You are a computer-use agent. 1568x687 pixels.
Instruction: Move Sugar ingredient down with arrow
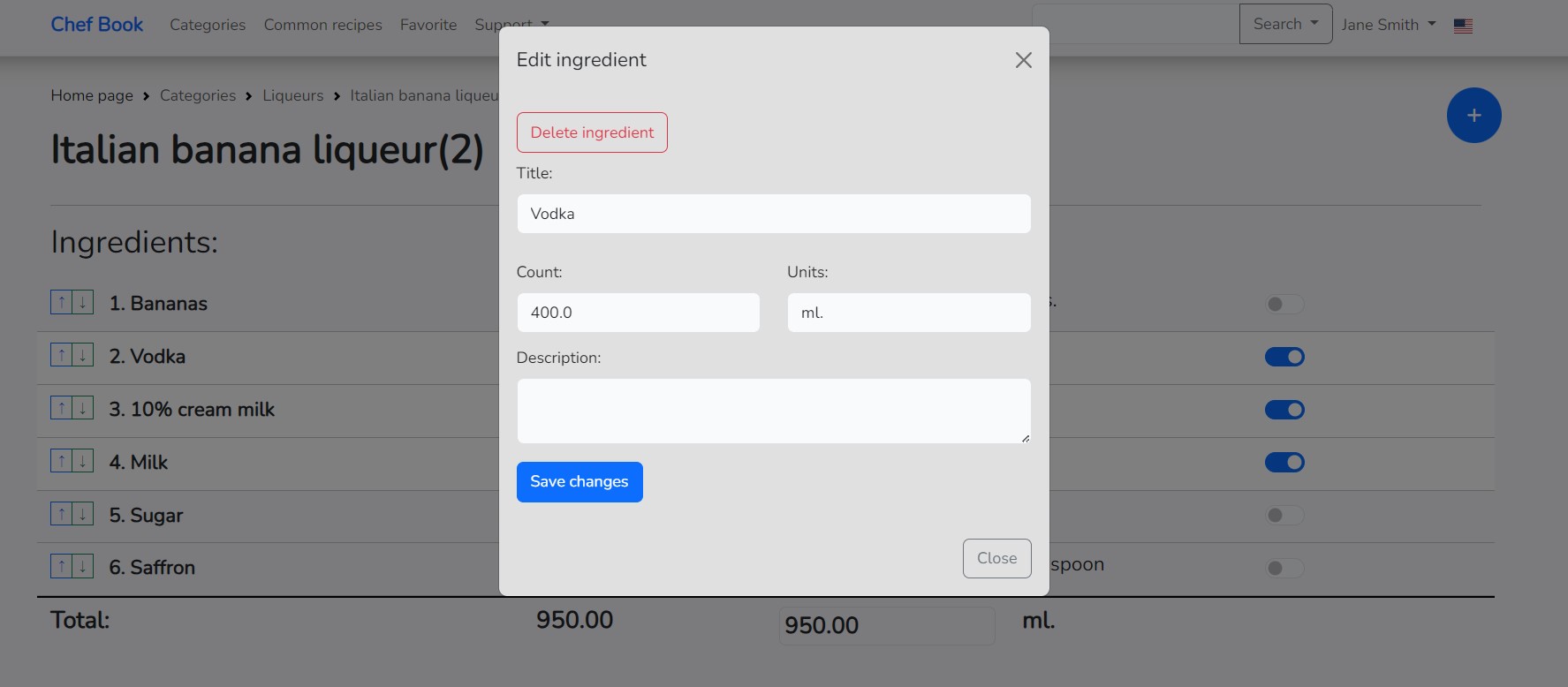83,514
